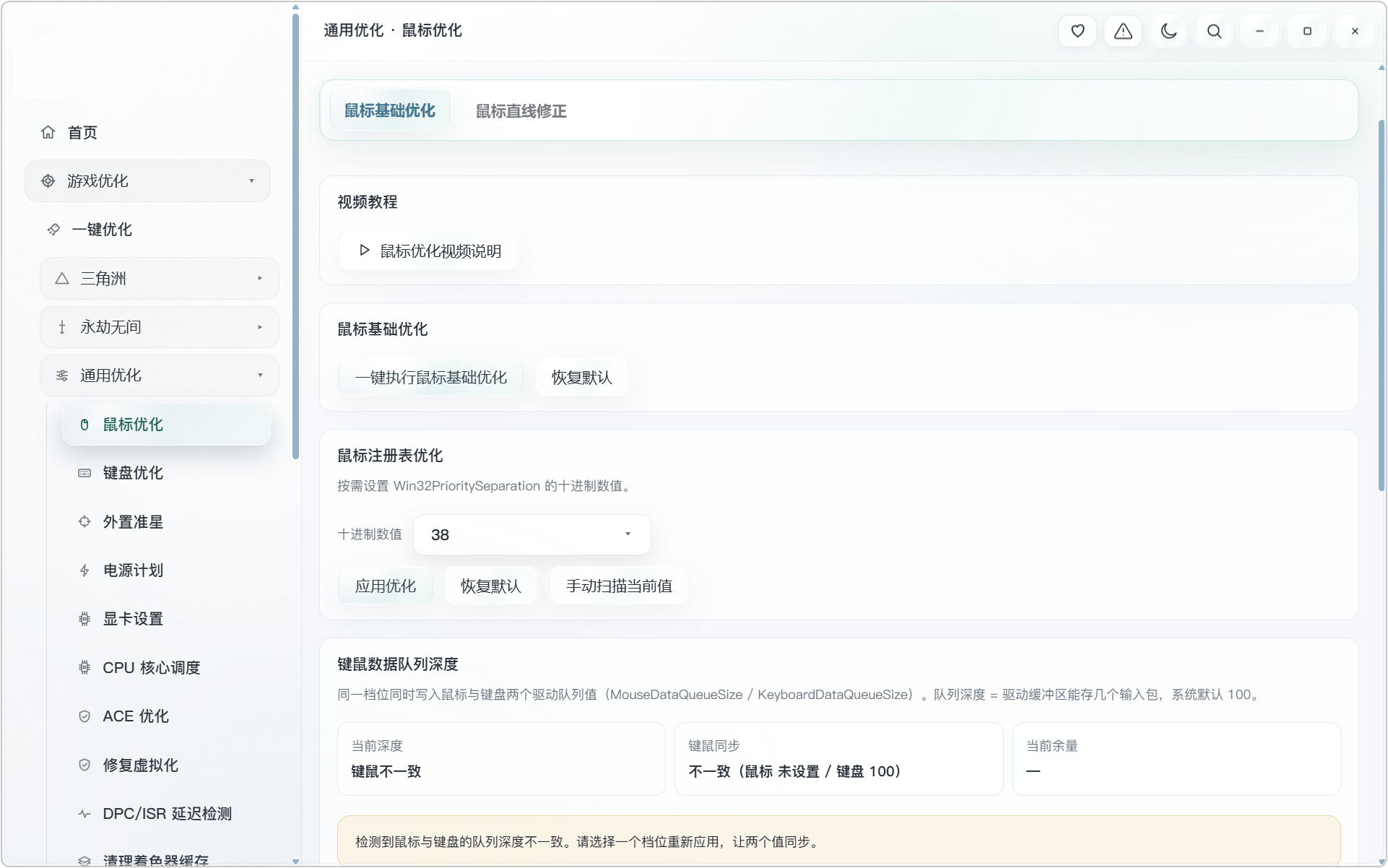The width and height of the screenshot is (1388, 868).
Task: Open search with the magnifier icon
Action: tap(1215, 31)
